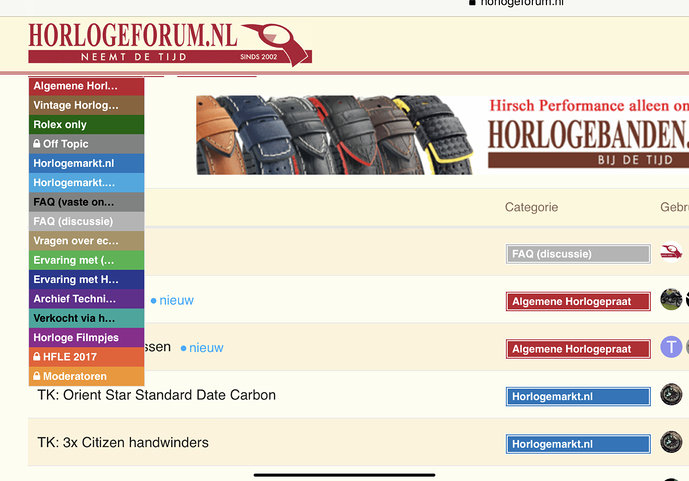The height and width of the screenshot is (481, 689).
Task: Select Verkocht via h... category
Action: click(x=86, y=318)
